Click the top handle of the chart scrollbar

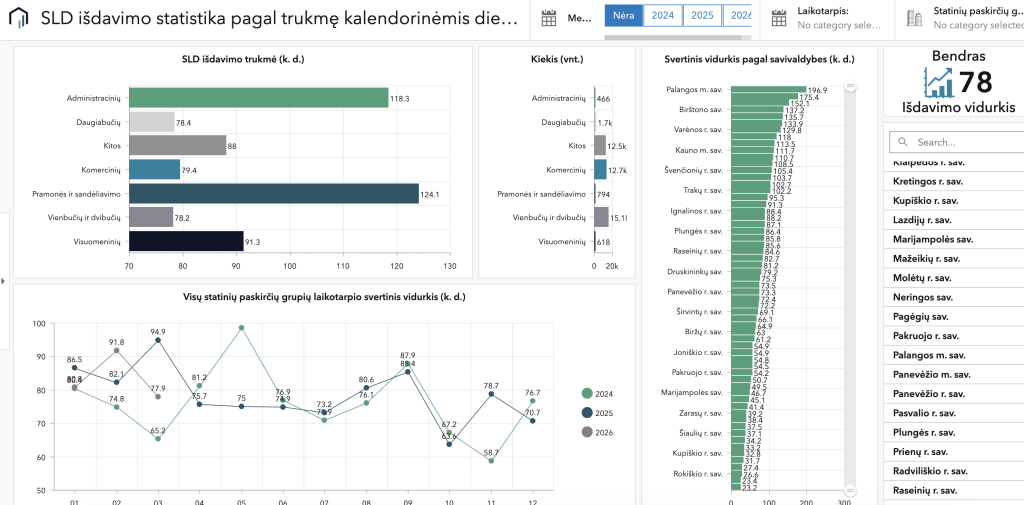(850, 88)
